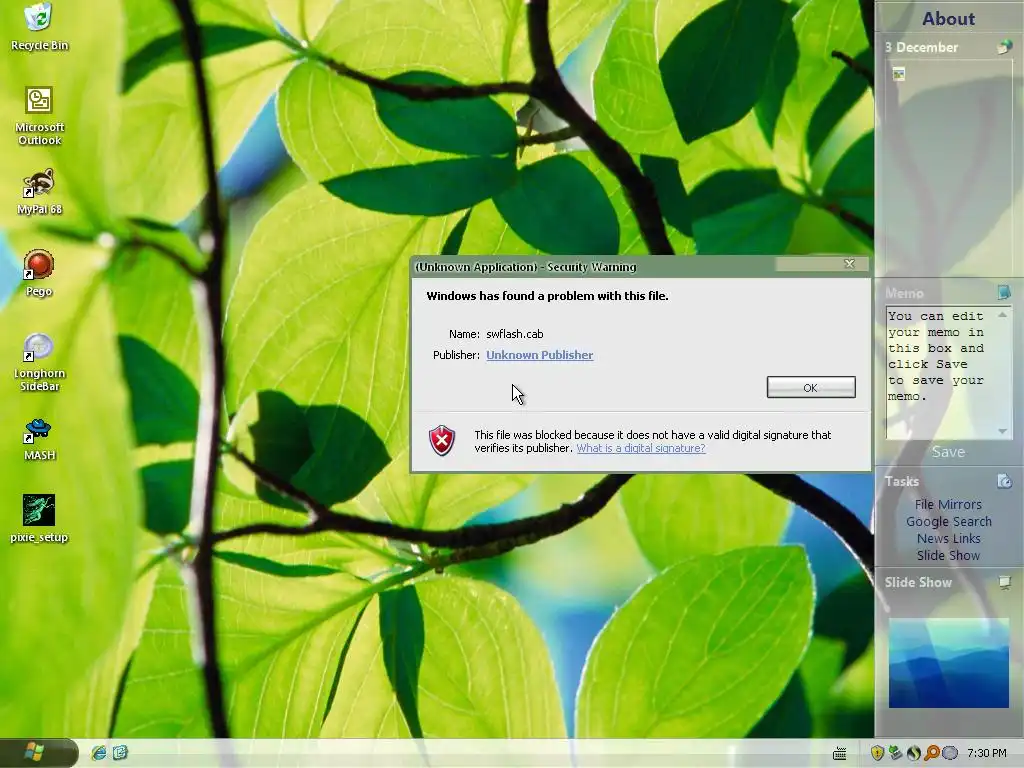Click the globe icon beside 3 December
The image size is (1024, 768).
(x=1004, y=47)
